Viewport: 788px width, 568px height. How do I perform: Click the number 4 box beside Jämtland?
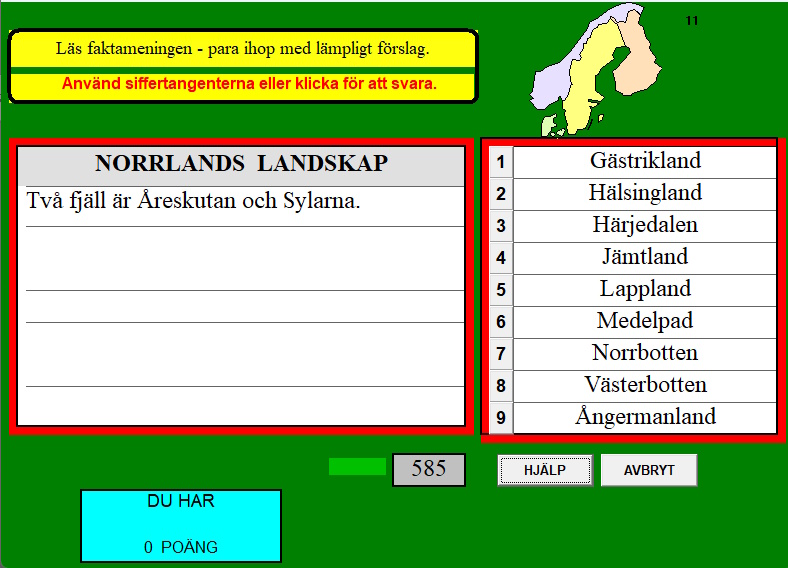coord(501,258)
